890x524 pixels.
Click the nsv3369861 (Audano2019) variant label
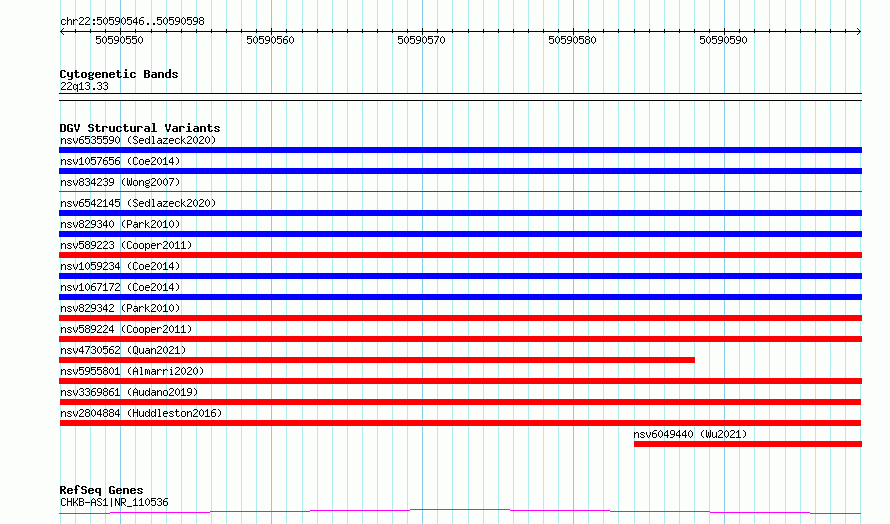coord(129,392)
